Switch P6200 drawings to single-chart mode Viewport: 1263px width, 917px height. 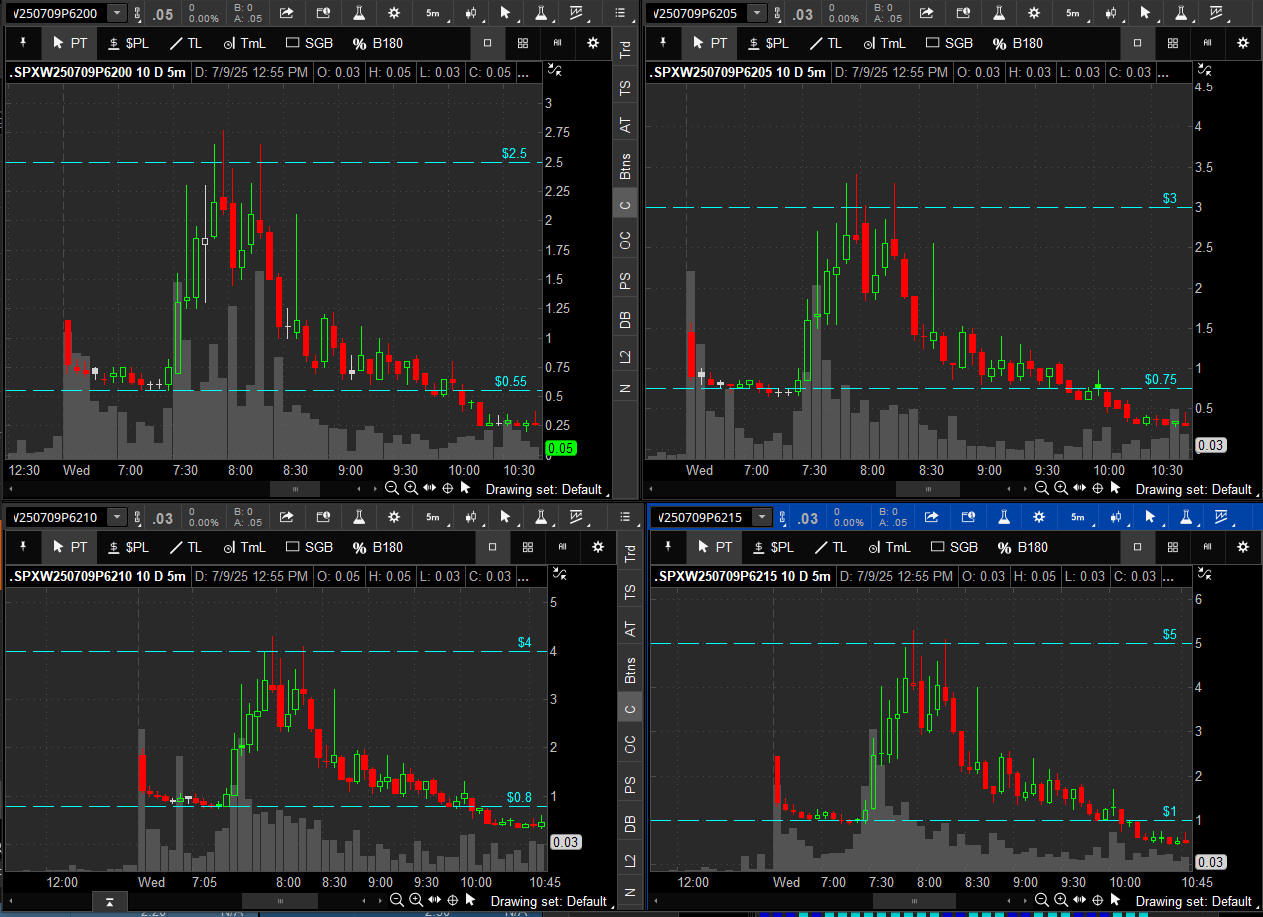click(x=488, y=43)
